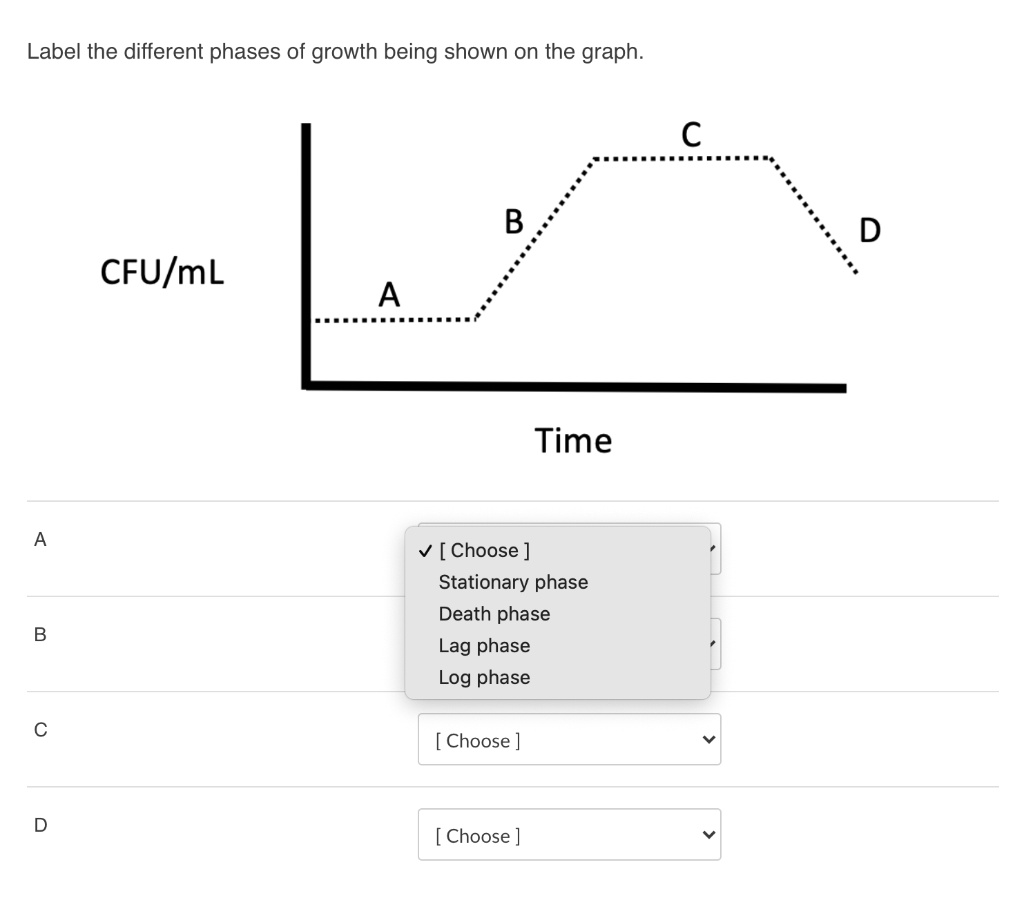Click the checked [ Choose ] default option

tap(485, 550)
